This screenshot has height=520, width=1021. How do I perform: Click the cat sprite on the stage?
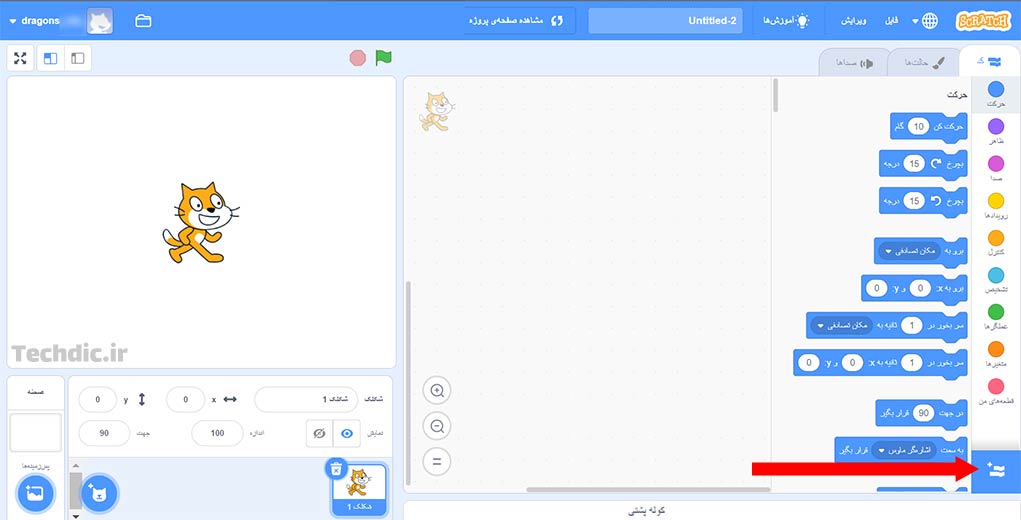tap(199, 223)
